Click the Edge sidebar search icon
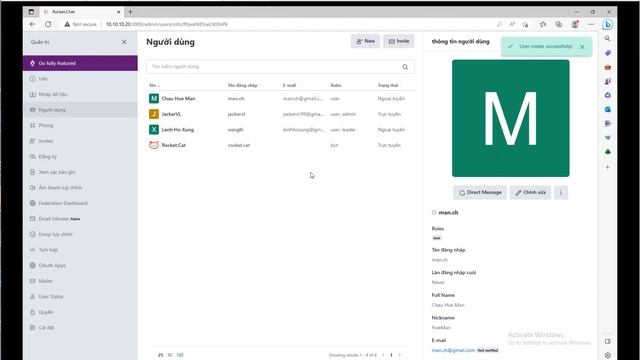The image size is (640, 360). [607, 39]
